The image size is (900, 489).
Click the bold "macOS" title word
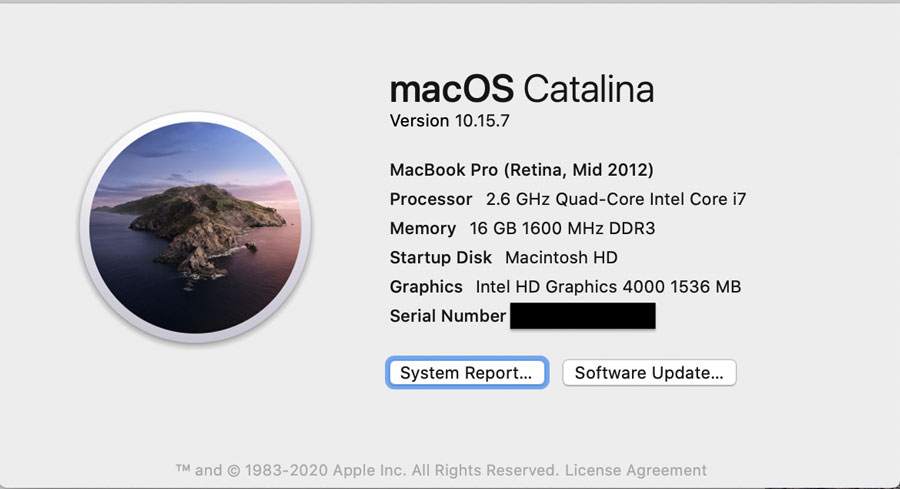(x=451, y=89)
